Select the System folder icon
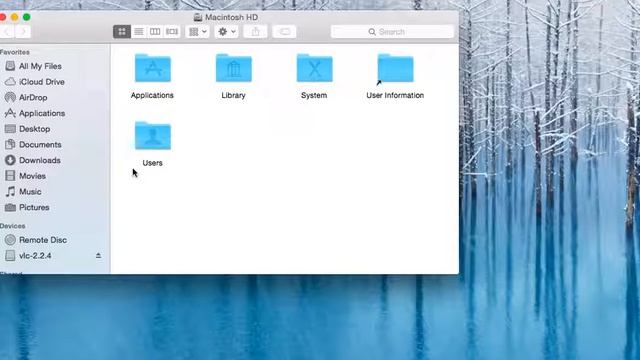 [314, 68]
